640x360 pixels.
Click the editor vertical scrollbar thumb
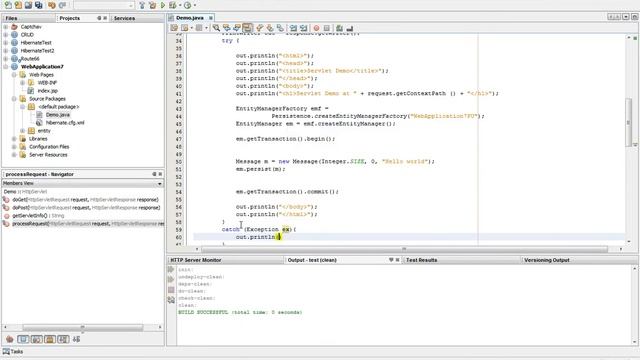[629, 122]
